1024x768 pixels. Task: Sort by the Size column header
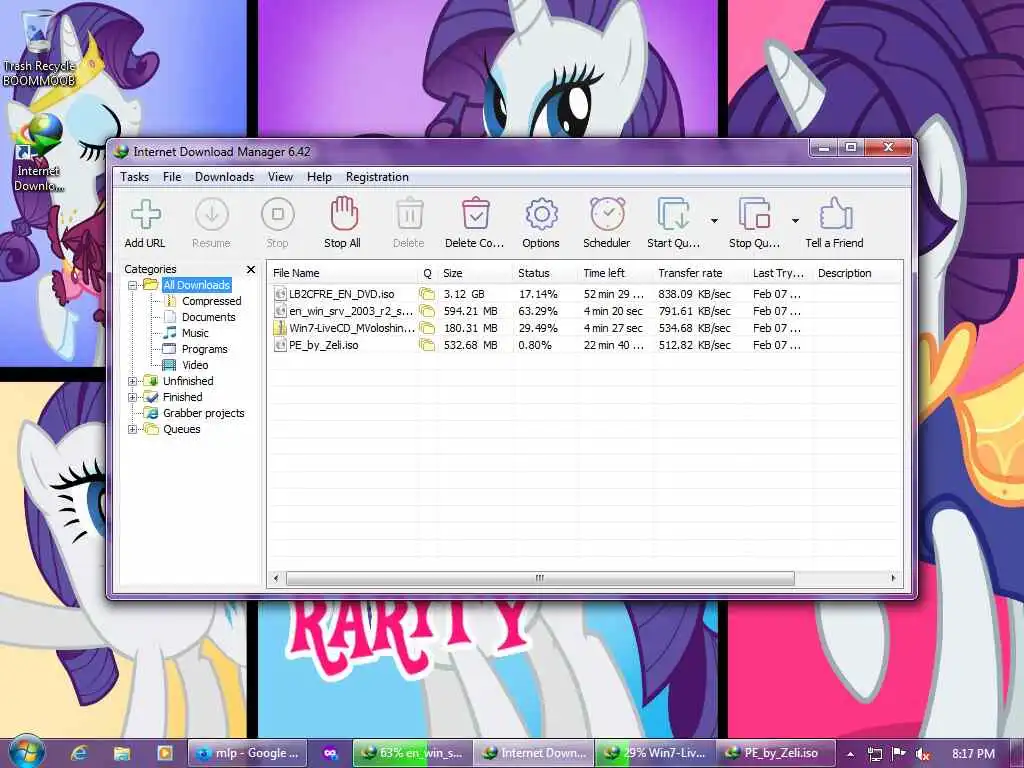(x=475, y=273)
